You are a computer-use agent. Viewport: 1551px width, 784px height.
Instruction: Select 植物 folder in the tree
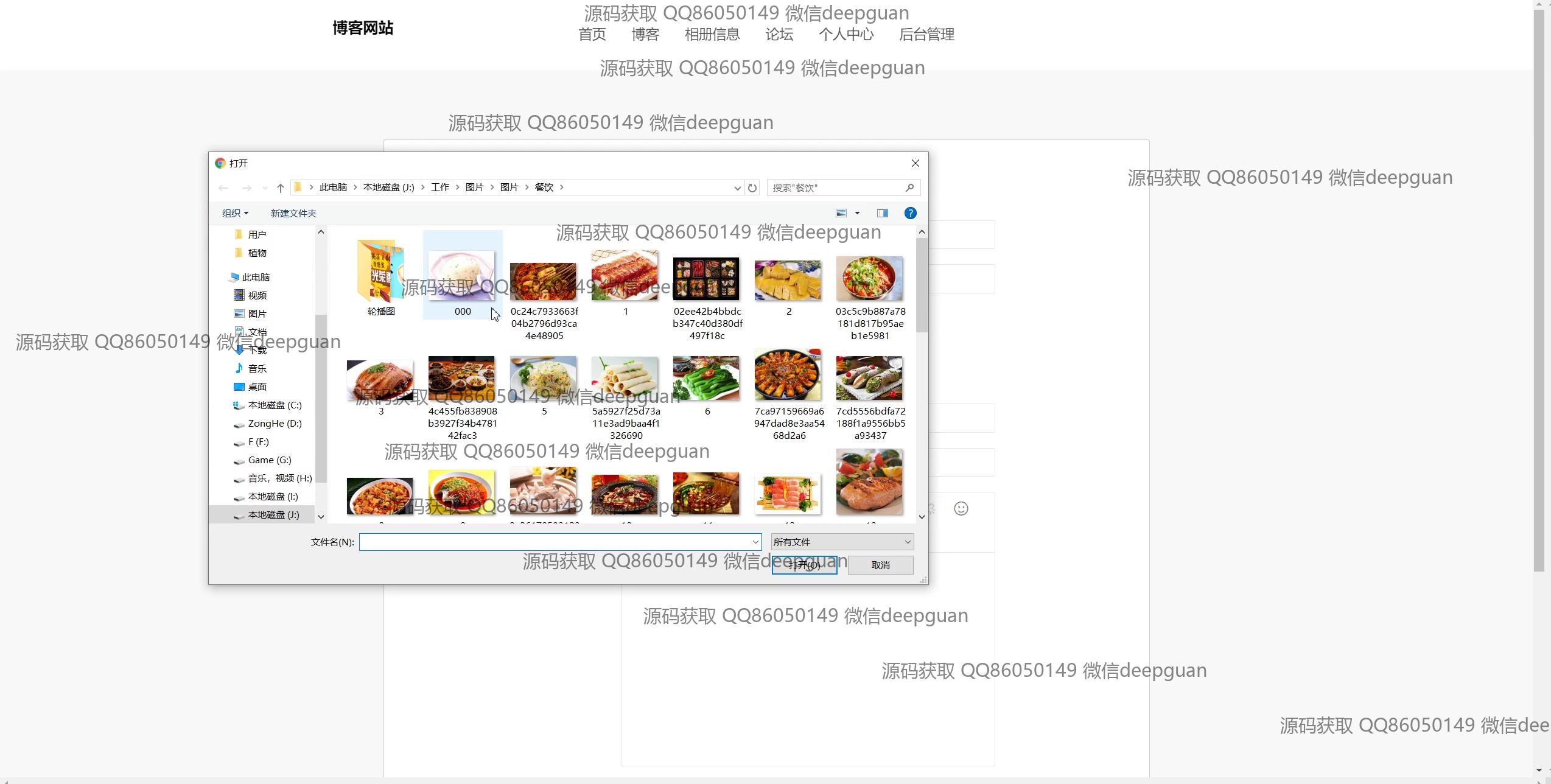click(x=257, y=253)
